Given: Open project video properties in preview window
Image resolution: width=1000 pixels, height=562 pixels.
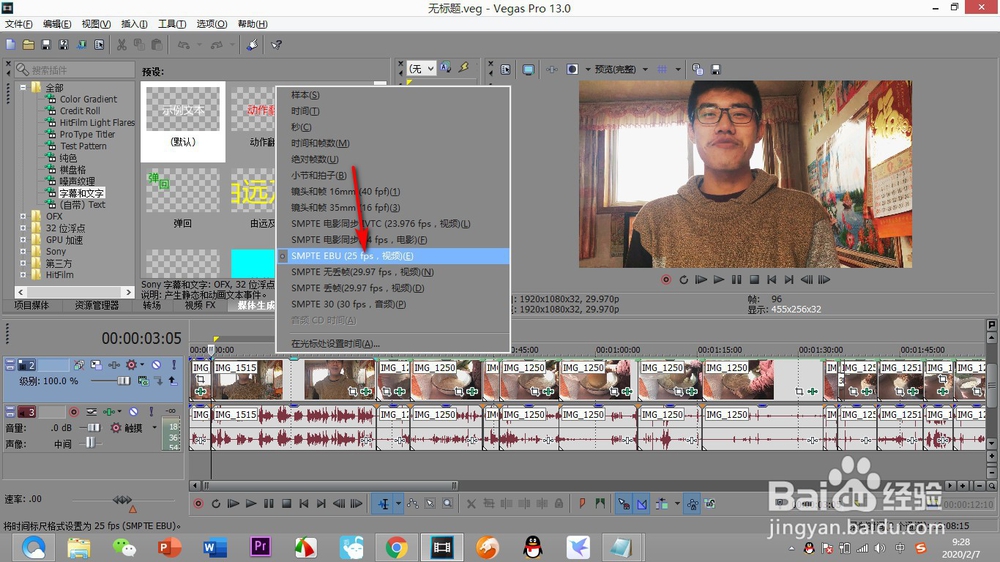Looking at the screenshot, I should 506,69.
